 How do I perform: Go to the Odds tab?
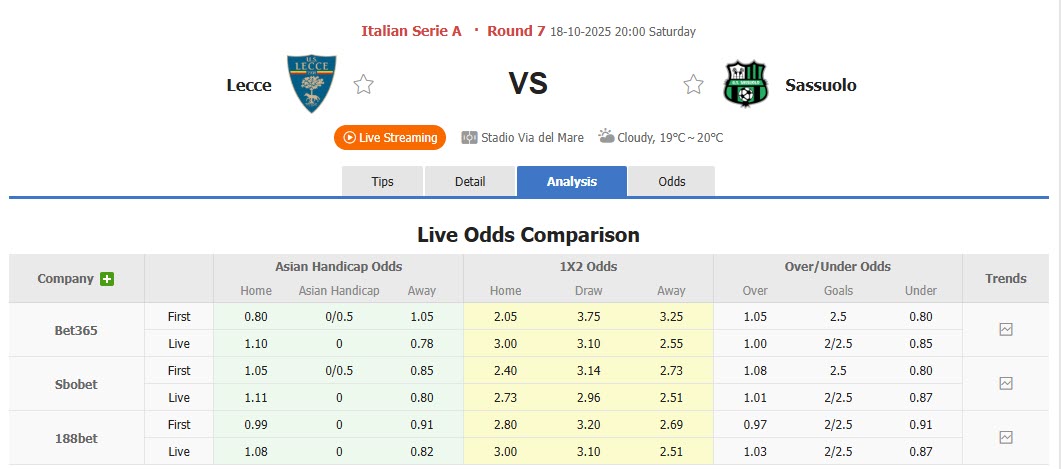(672, 181)
